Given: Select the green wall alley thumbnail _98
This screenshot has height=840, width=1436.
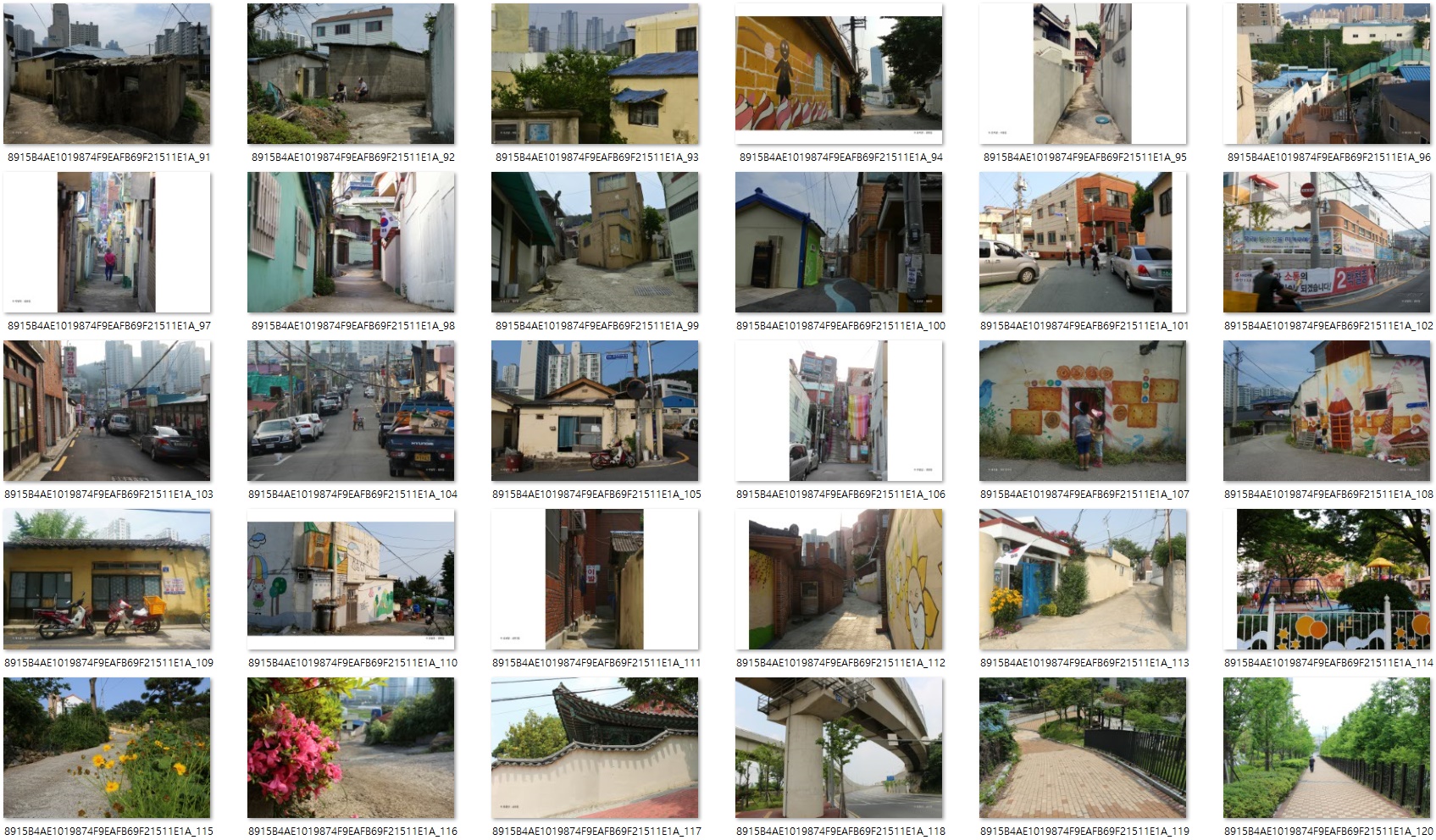Looking at the screenshot, I should (351, 242).
